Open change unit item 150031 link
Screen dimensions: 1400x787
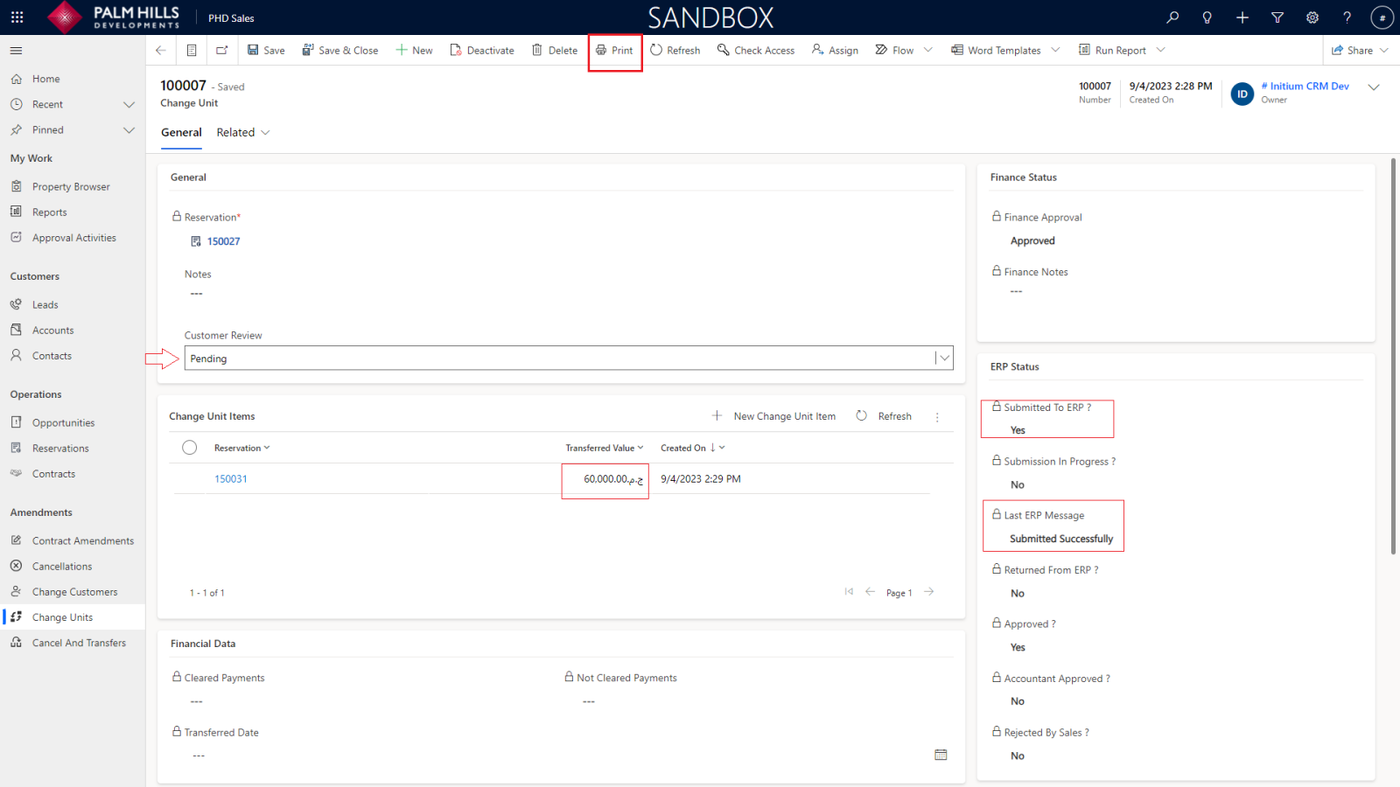(x=231, y=479)
